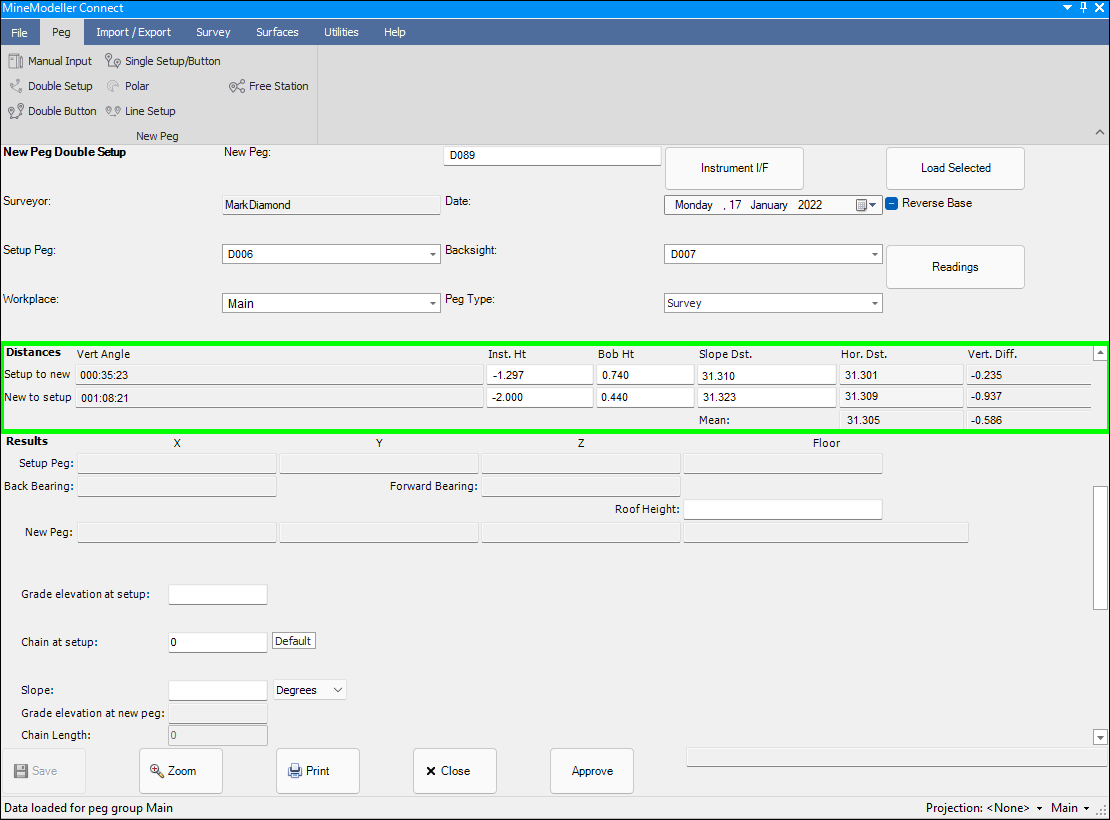Select the Polar peg icon

[x=113, y=86]
